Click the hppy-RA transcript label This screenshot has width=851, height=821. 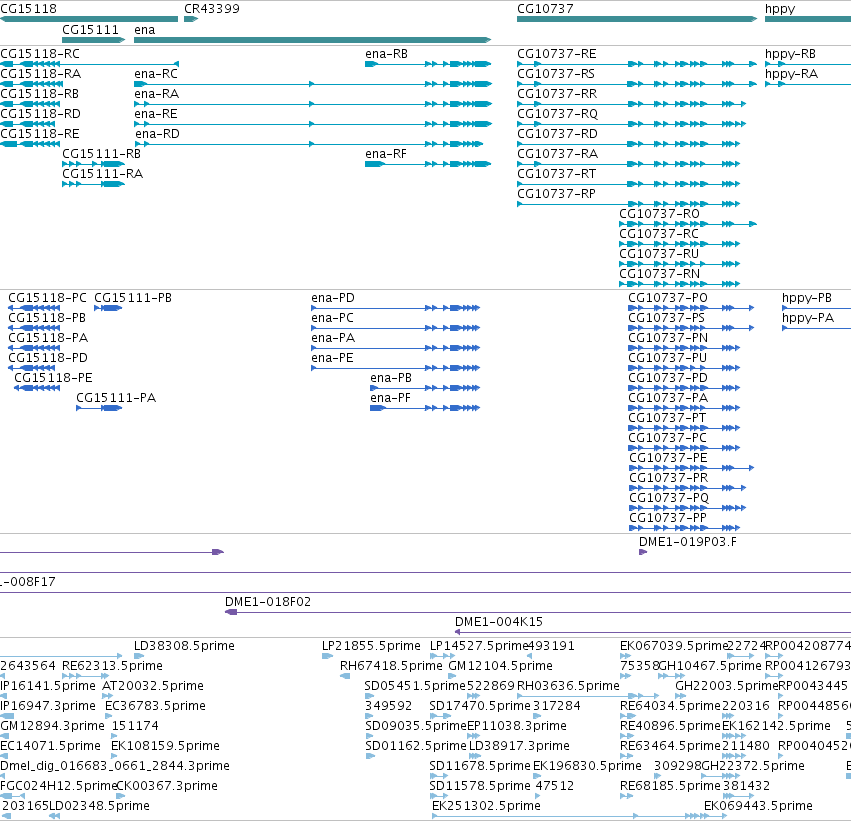(791, 74)
